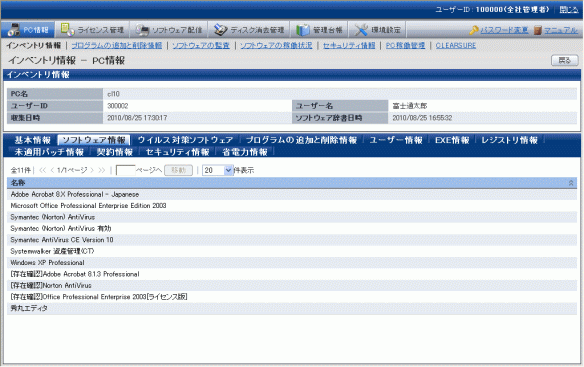Select [存在確認]Office Professional Enterprise 2003 row

pos(292,297)
